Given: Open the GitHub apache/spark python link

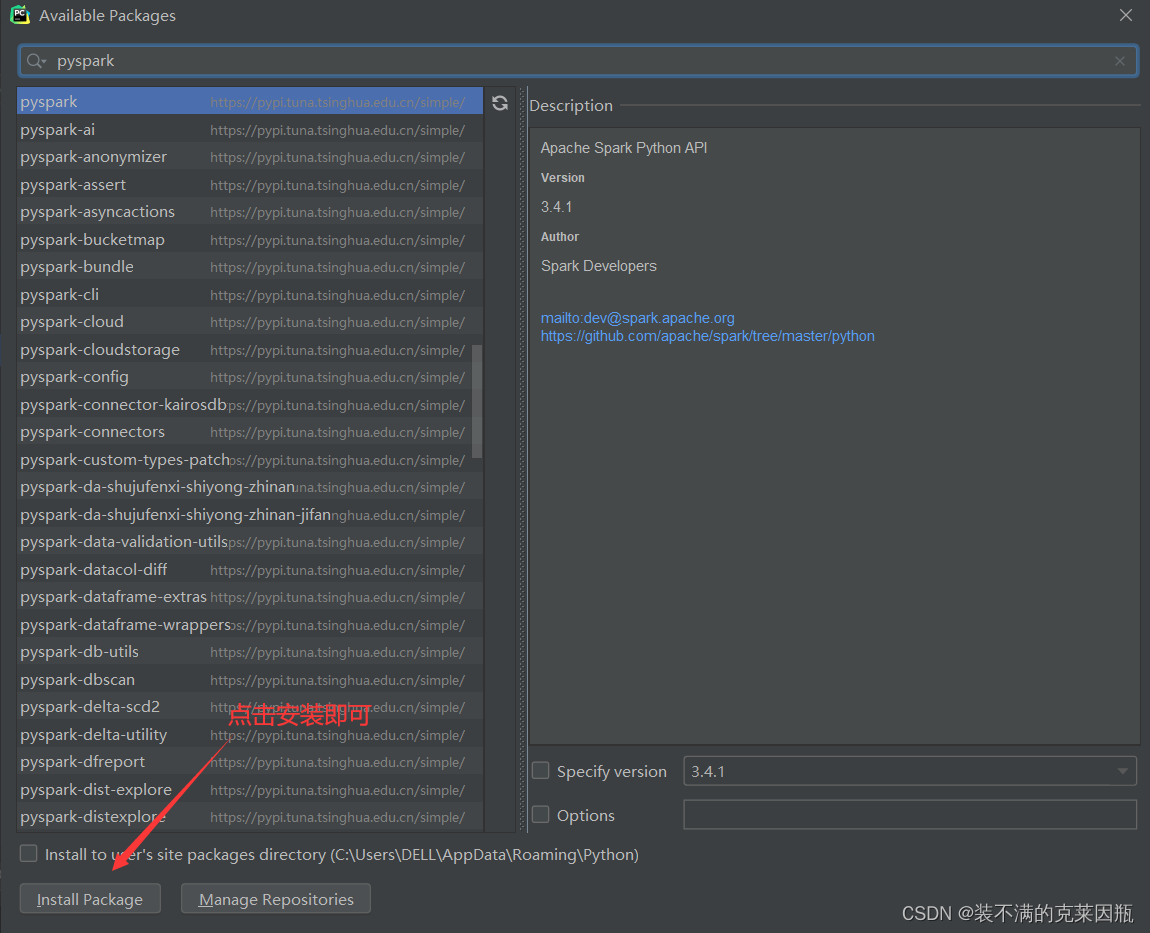Looking at the screenshot, I should [708, 336].
